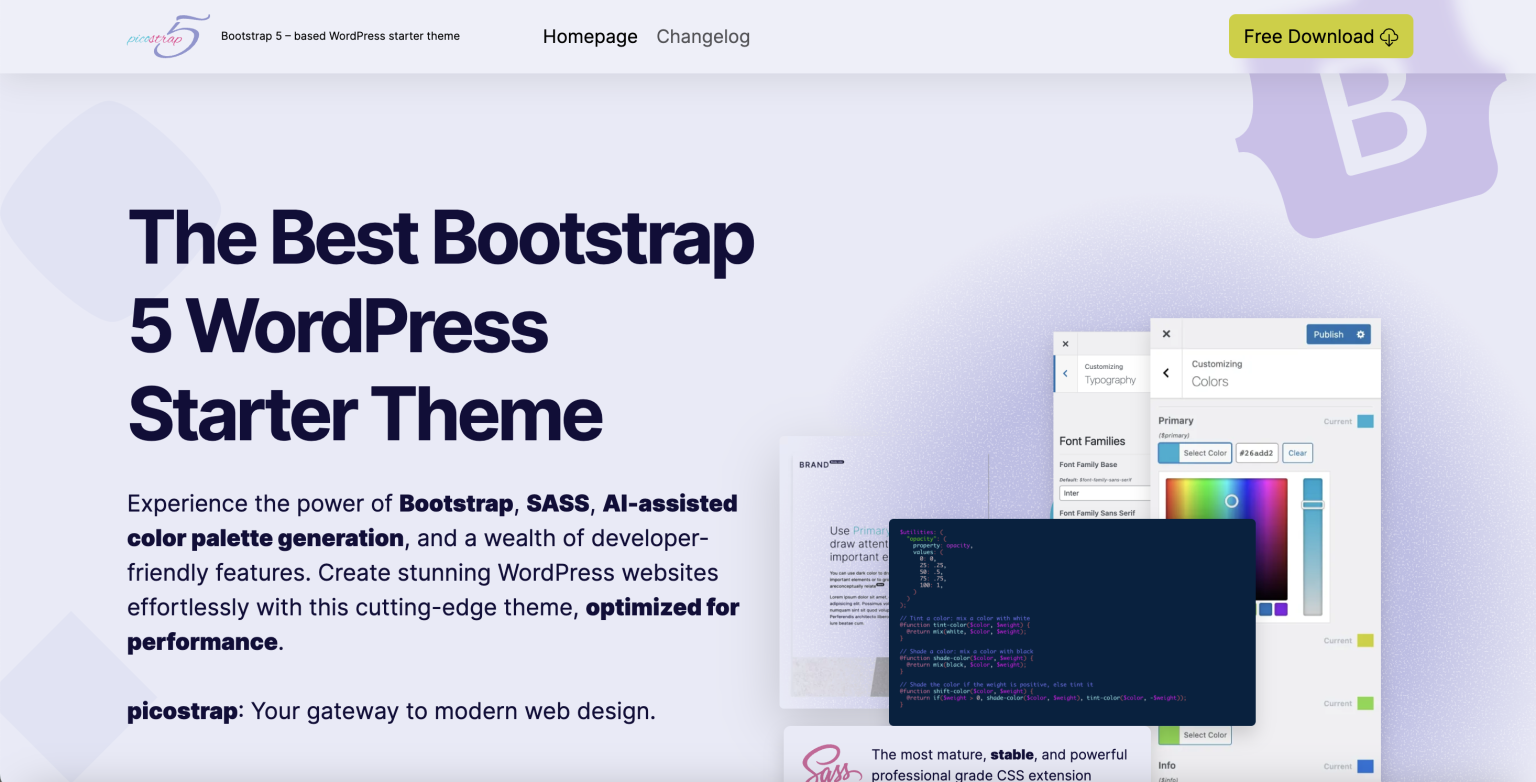Click the hex input showing #26add2
The image size is (1536, 782).
pyautogui.click(x=1256, y=452)
